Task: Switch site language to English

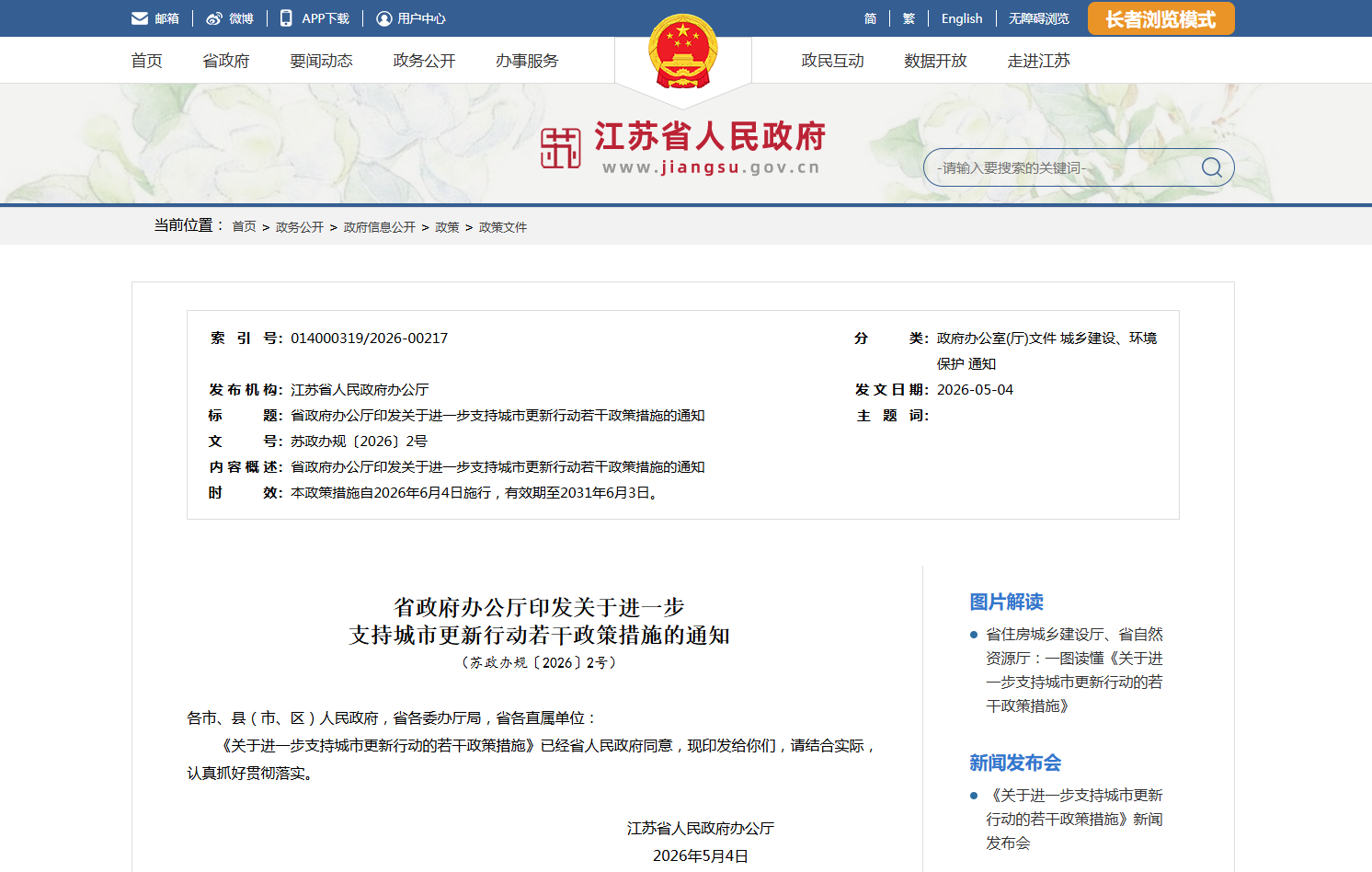Action: (x=962, y=18)
